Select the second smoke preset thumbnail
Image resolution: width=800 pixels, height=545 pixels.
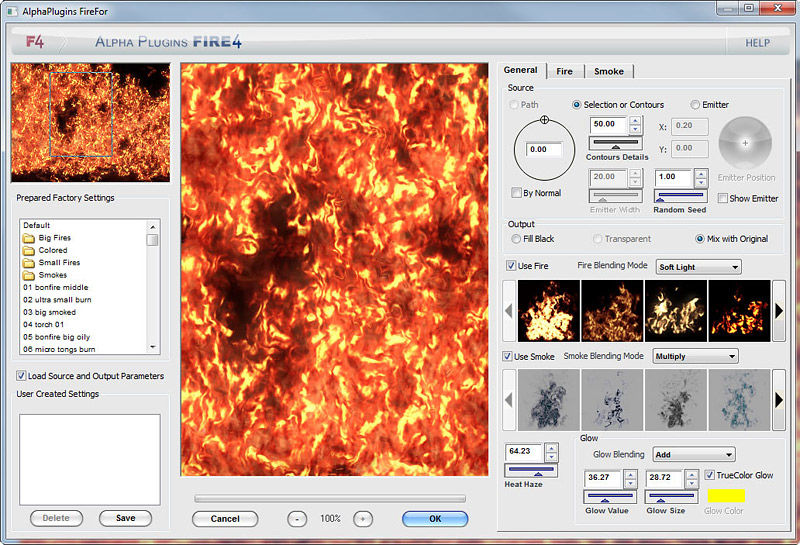[612, 400]
